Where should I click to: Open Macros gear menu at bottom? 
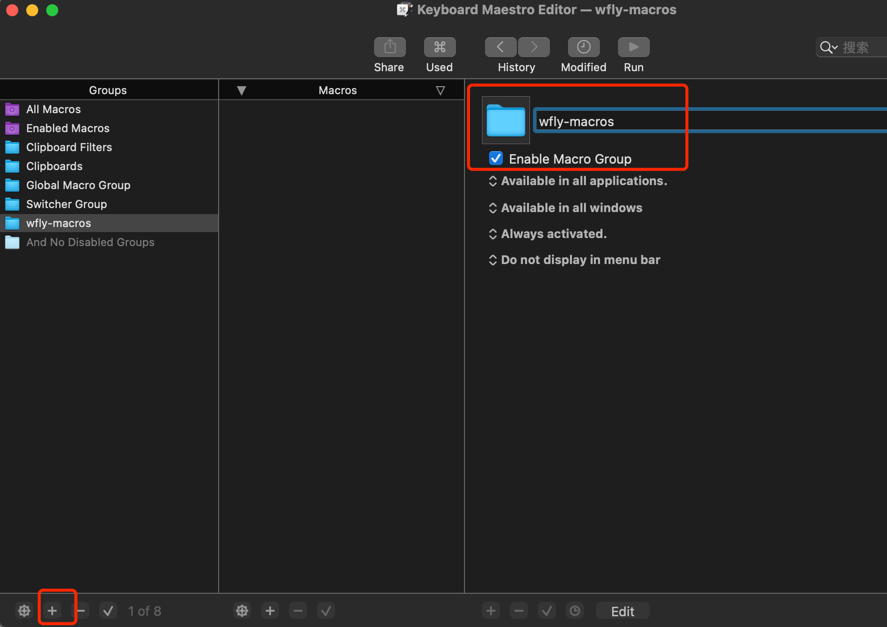click(x=242, y=611)
